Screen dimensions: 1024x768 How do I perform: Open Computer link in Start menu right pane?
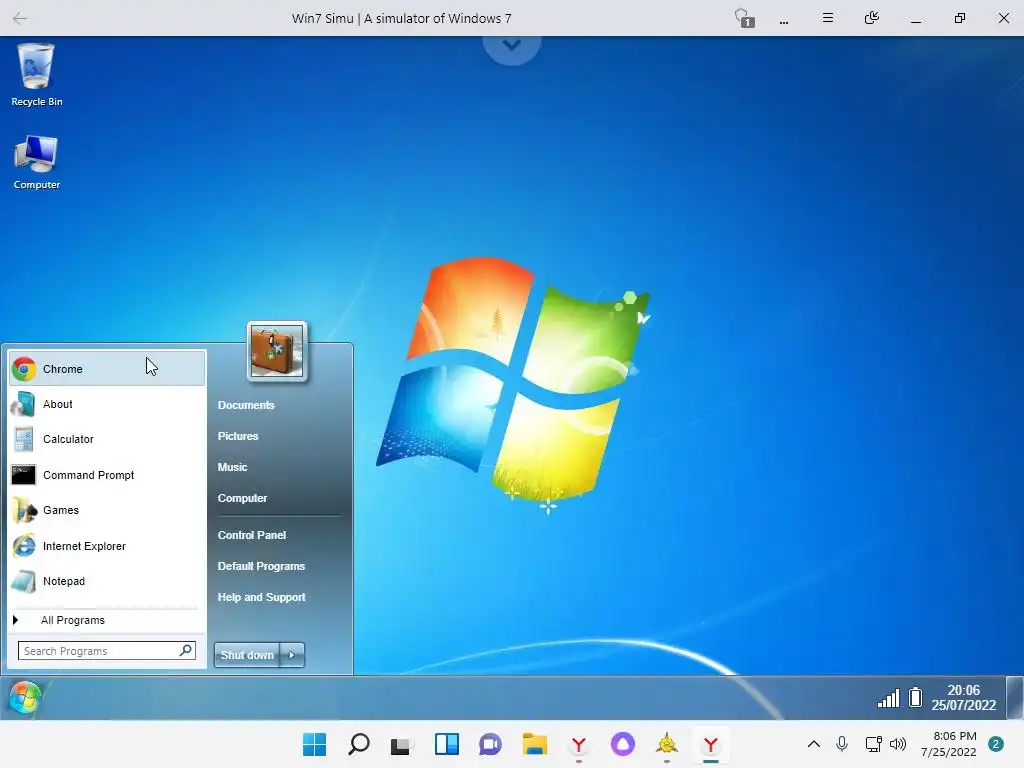pyautogui.click(x=242, y=498)
